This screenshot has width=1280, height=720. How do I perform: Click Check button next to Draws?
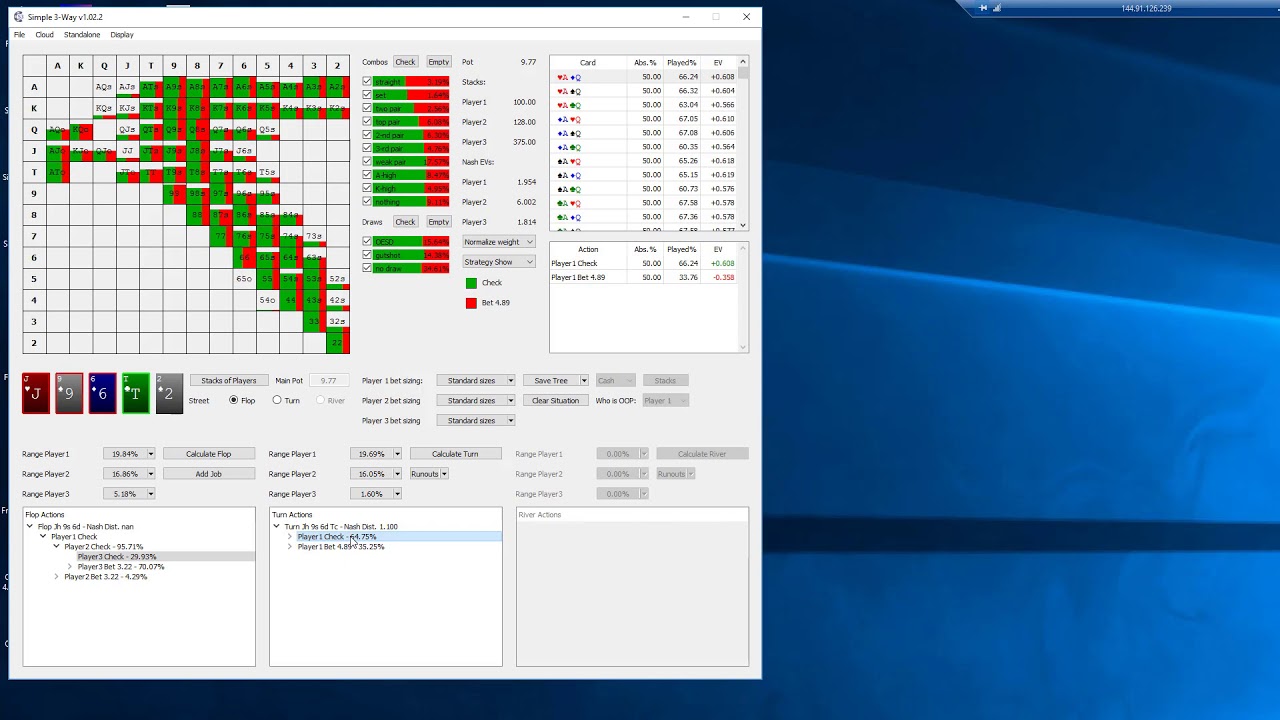(x=405, y=222)
